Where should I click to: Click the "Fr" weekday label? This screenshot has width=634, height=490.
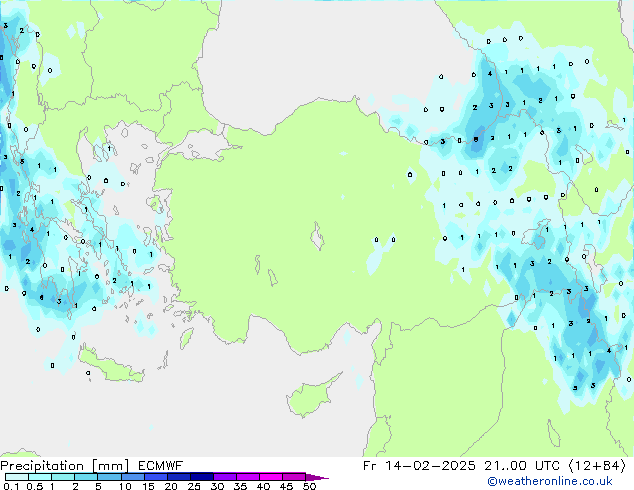tap(370, 466)
